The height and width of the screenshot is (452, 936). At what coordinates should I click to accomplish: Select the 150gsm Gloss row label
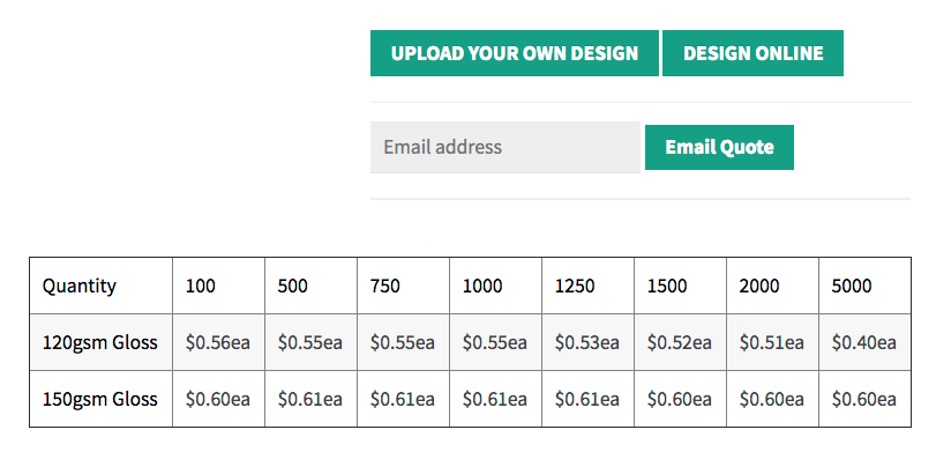[100, 399]
